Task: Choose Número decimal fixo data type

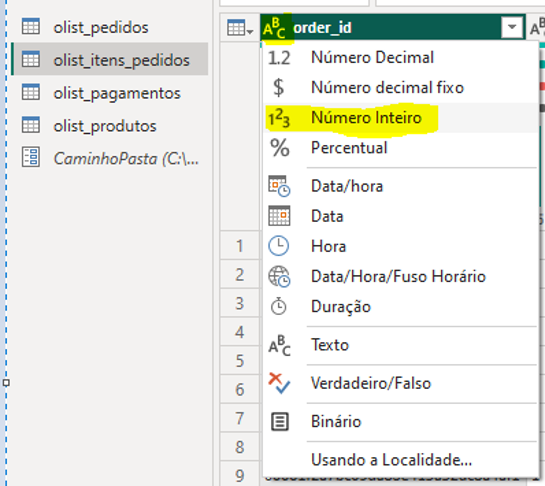Action: (x=401, y=88)
